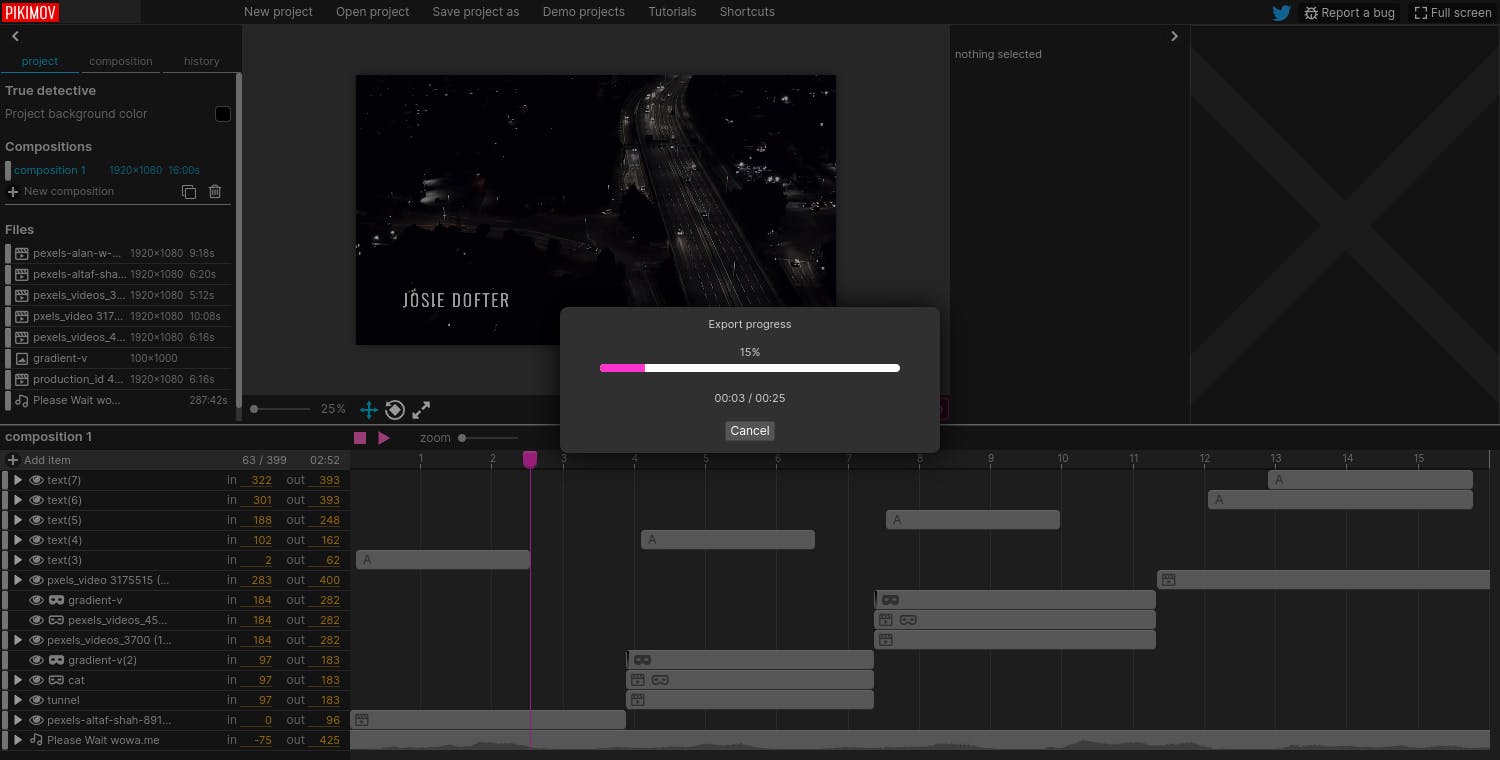Open the Demo projects menu
Screen dimensions: 1500x760
pyautogui.click(x=583, y=12)
